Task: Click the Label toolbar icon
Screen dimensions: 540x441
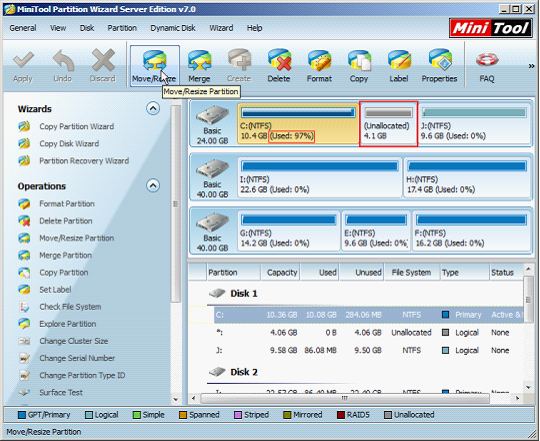Action: [399, 61]
